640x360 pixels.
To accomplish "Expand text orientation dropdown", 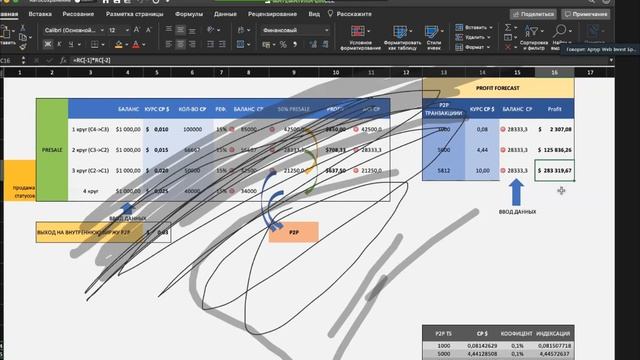I will [x=218, y=30].
